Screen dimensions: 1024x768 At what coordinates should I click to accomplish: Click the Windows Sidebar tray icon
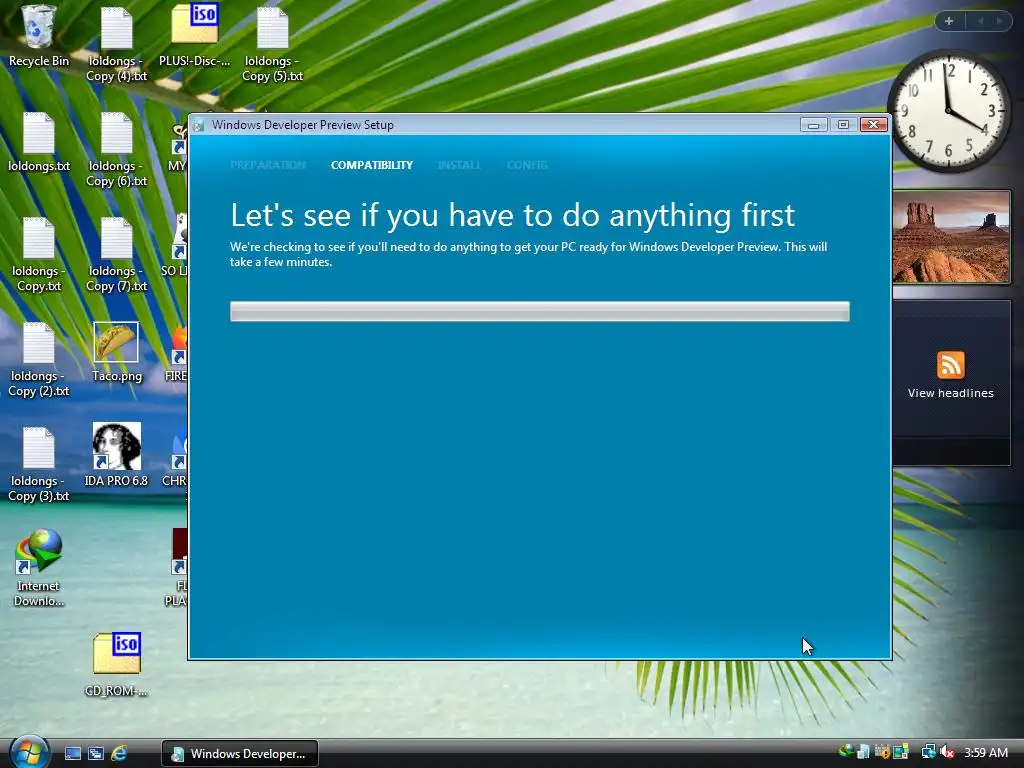coord(901,752)
